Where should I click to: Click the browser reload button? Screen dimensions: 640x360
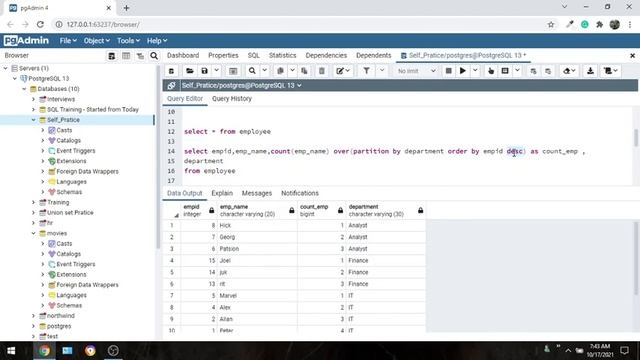pyautogui.click(x=40, y=24)
